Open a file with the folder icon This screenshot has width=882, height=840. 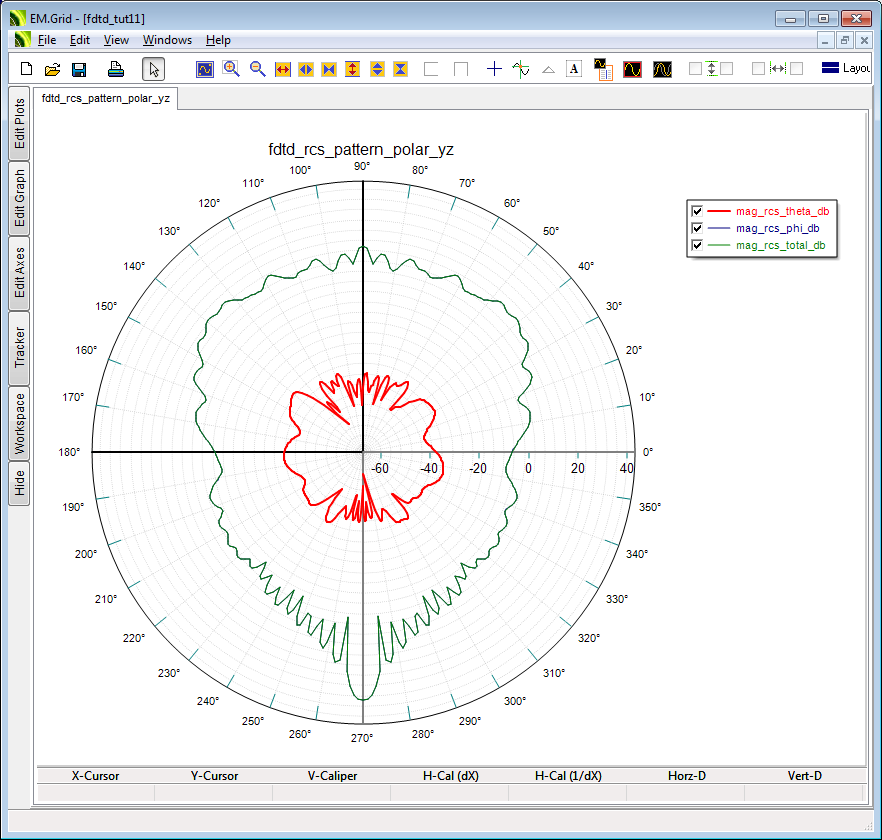[x=53, y=69]
